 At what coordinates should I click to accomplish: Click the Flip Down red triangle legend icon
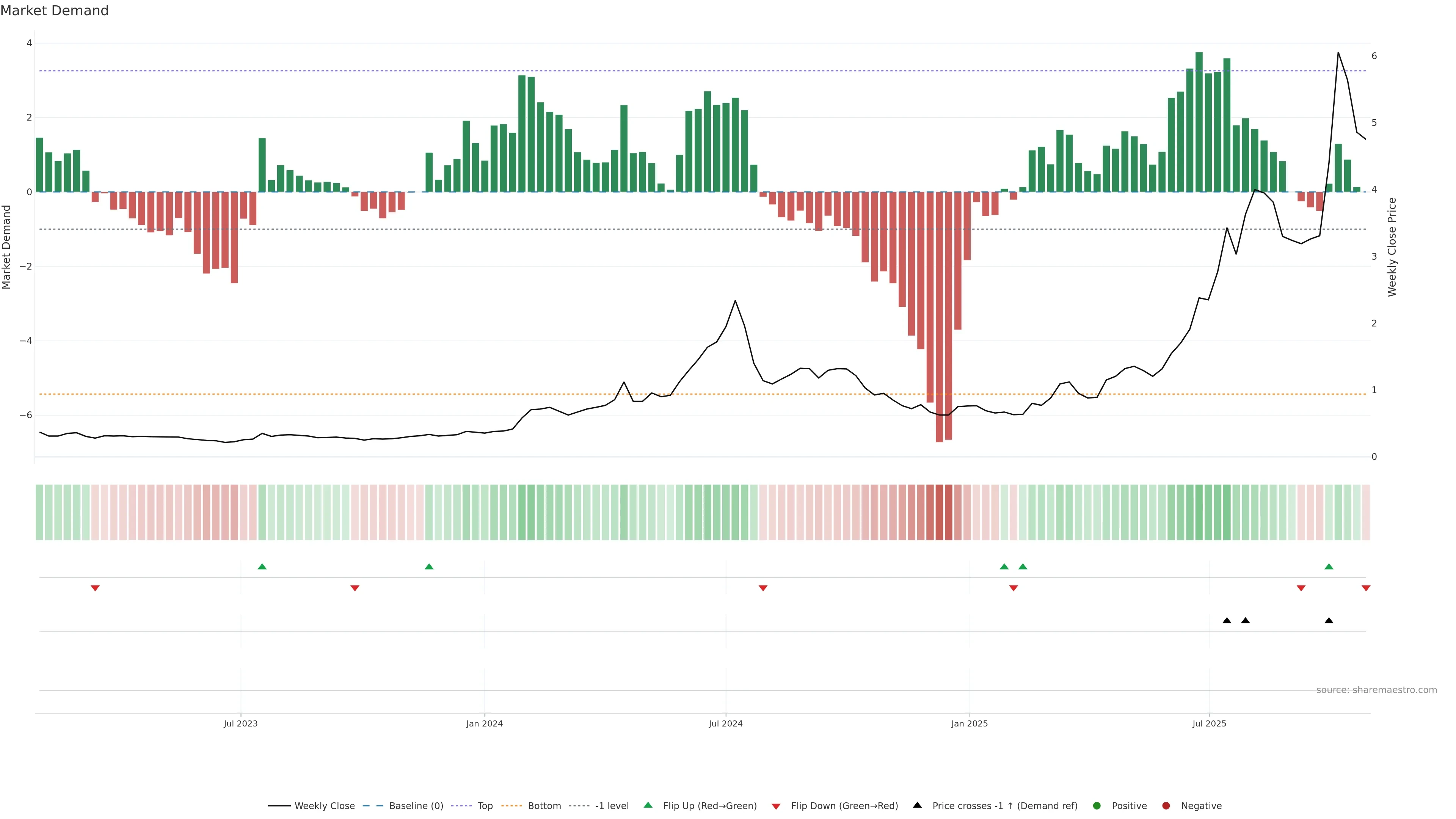point(776,806)
